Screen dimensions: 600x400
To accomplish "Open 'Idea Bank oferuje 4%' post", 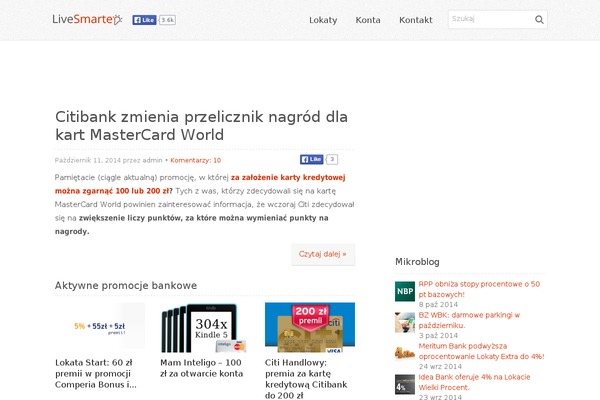I will (474, 382).
